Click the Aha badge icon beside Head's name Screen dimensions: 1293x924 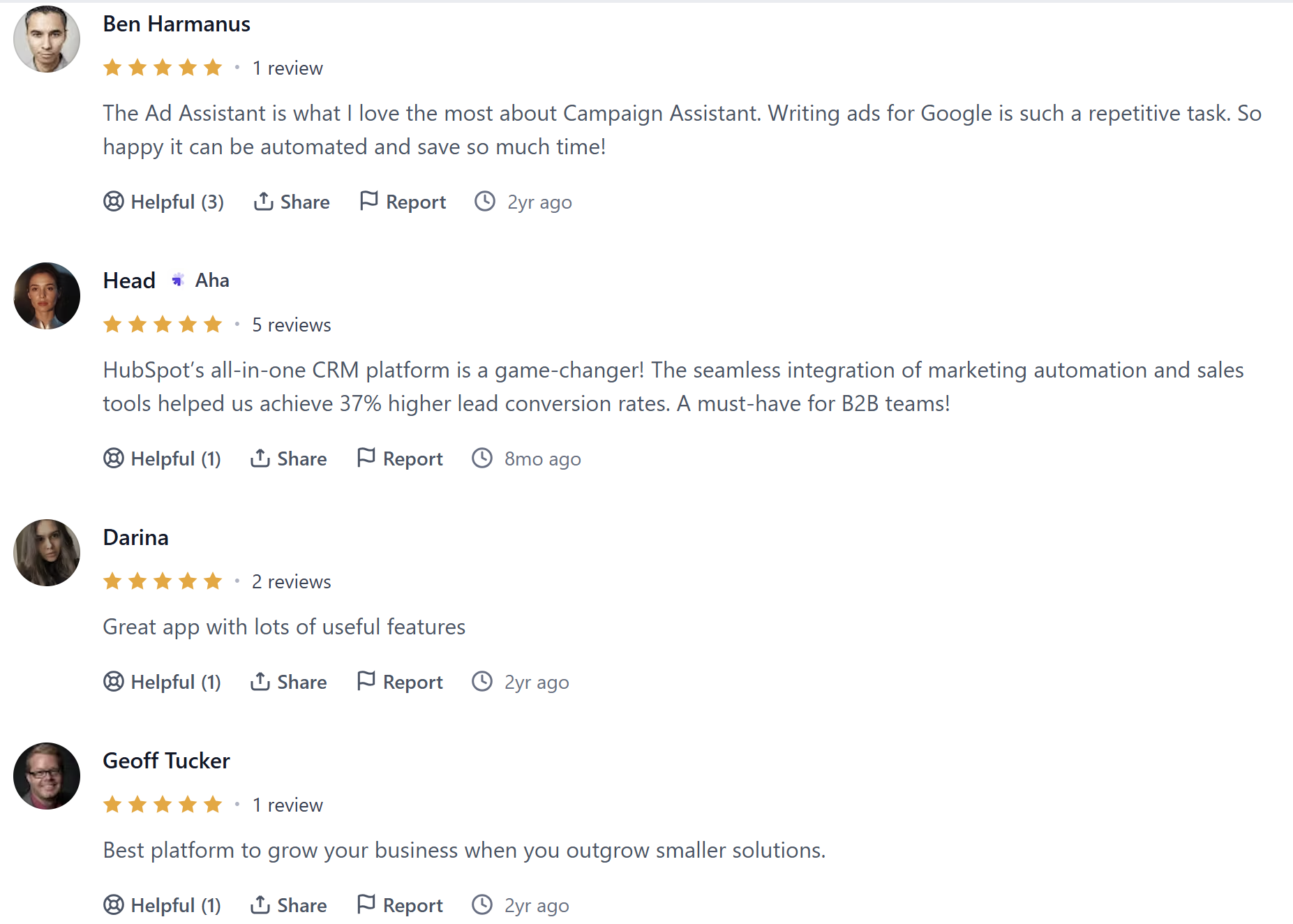[177, 279]
